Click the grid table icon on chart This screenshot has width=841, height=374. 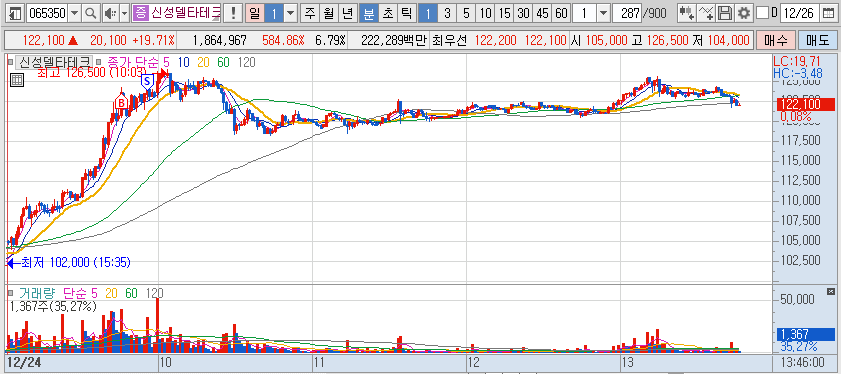click(x=16, y=80)
